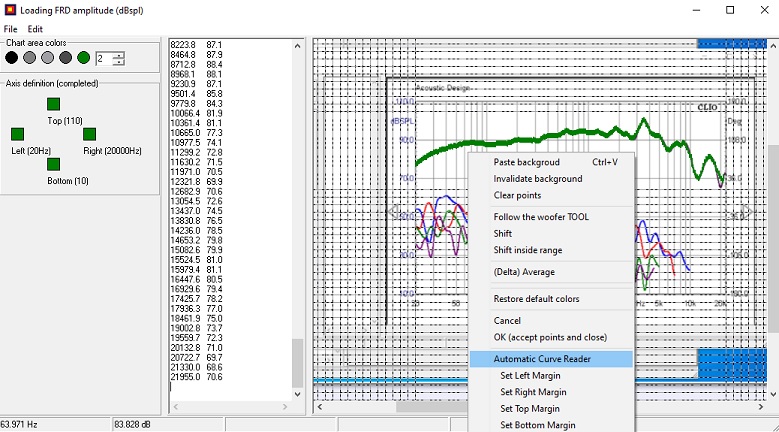The width and height of the screenshot is (779, 432).
Task: Choose Set Right Margin
Action: (551, 392)
